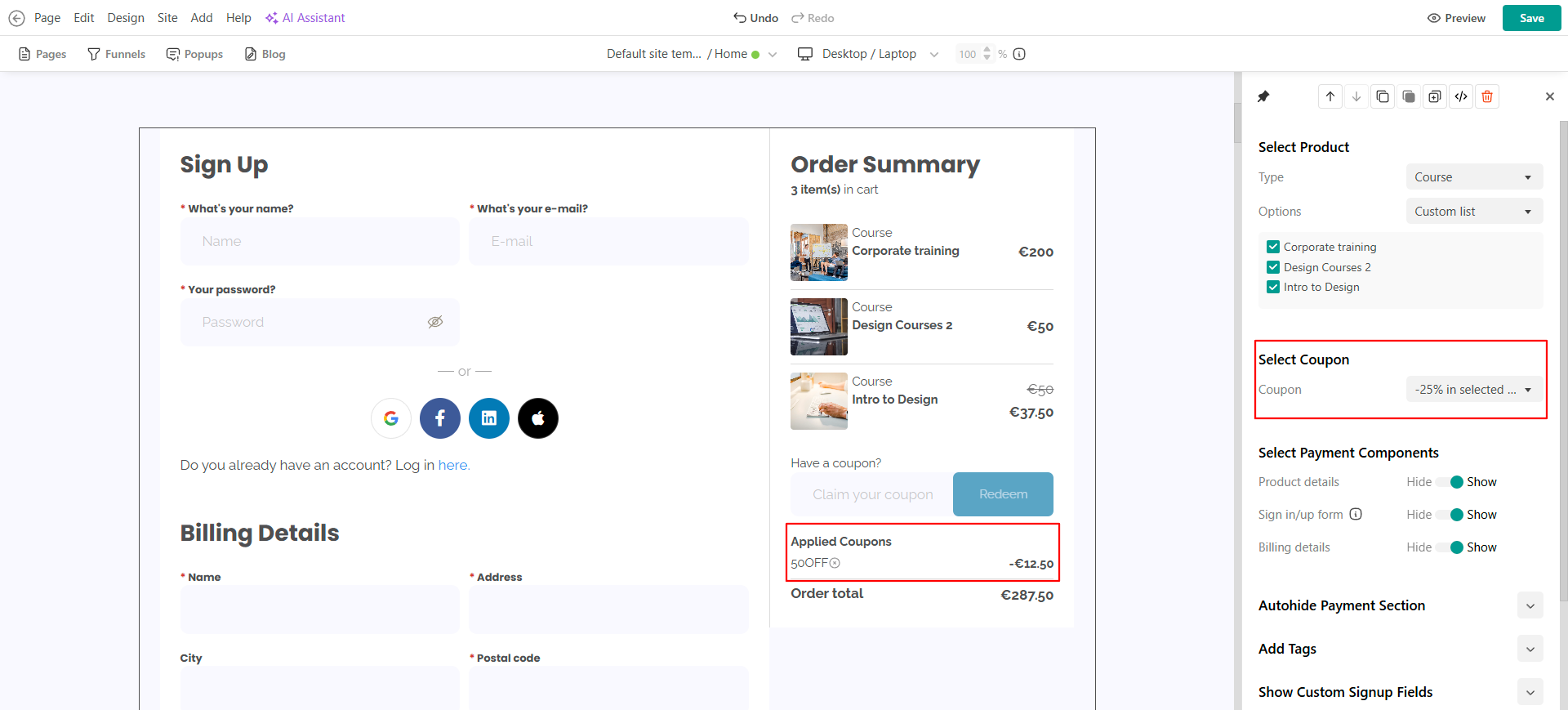1568x710 pixels.
Task: Open the Help menu
Action: pos(238,18)
